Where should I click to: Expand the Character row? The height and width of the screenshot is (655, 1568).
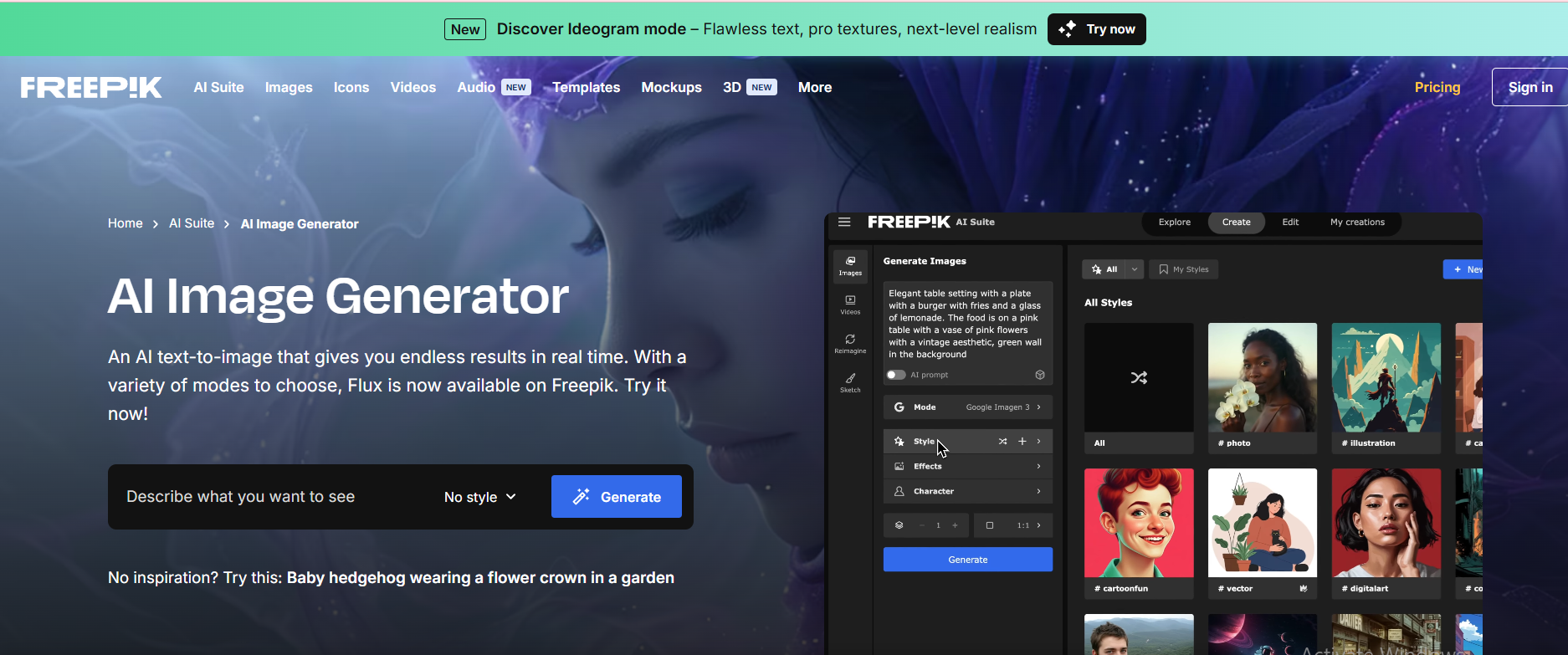(x=968, y=491)
